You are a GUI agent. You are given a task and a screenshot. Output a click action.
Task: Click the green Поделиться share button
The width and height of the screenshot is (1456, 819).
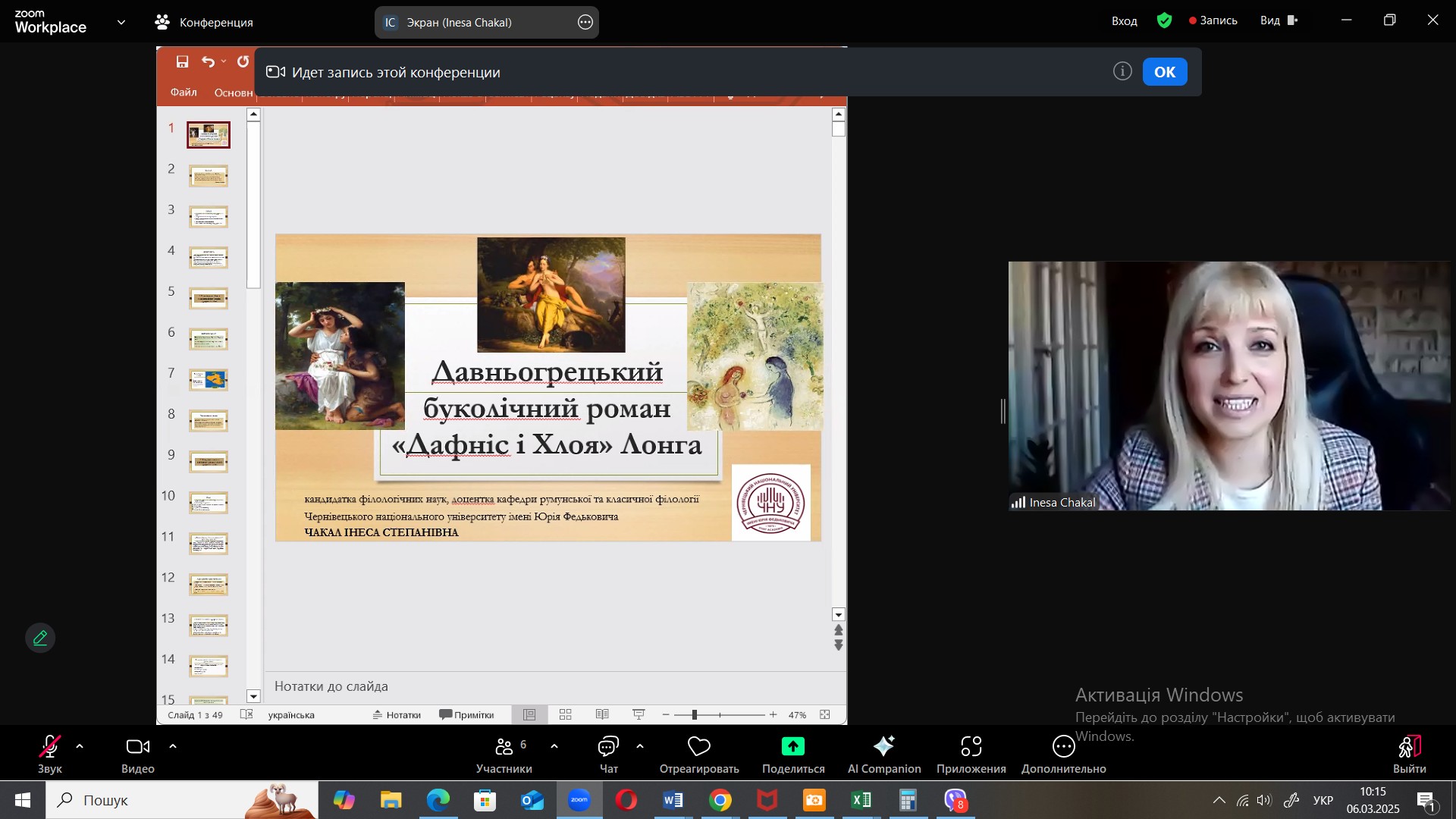click(793, 755)
